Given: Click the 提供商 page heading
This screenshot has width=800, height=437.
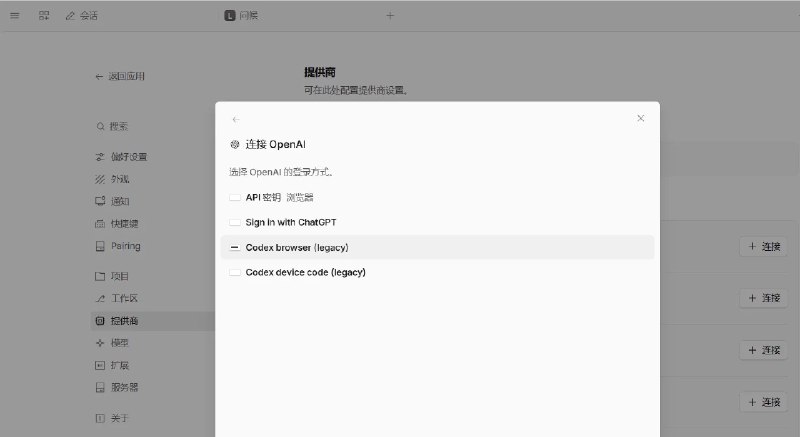Looking at the screenshot, I should [320, 72].
